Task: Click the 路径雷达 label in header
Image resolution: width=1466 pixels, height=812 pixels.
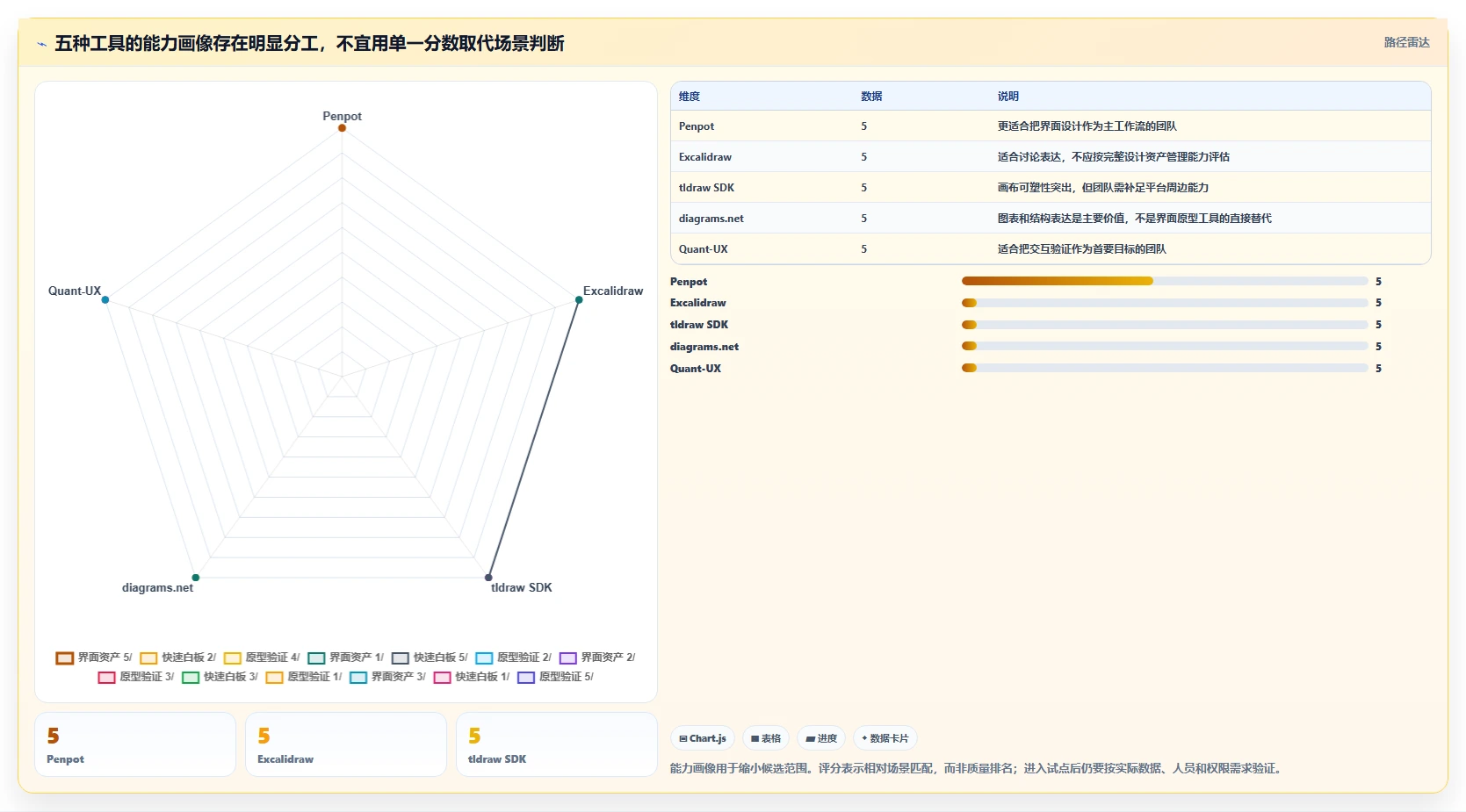Action: [1406, 42]
